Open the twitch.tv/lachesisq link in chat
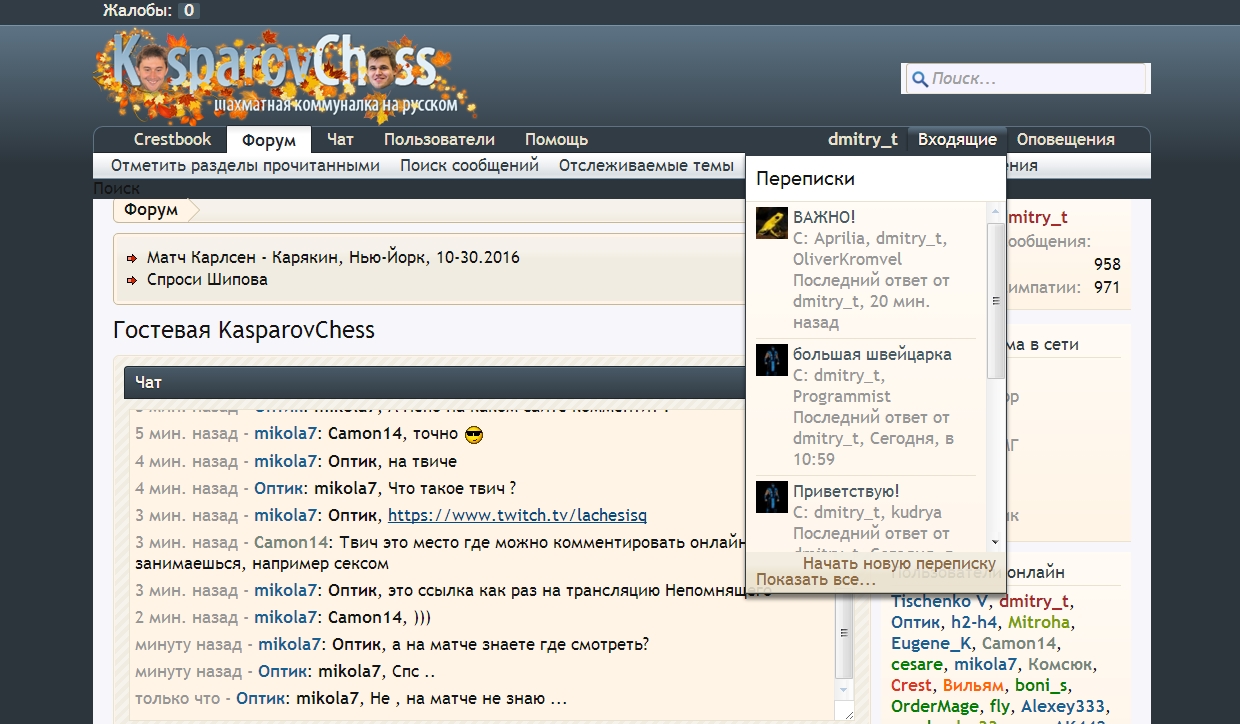Screen dimensions: 1240x724 click(x=517, y=516)
